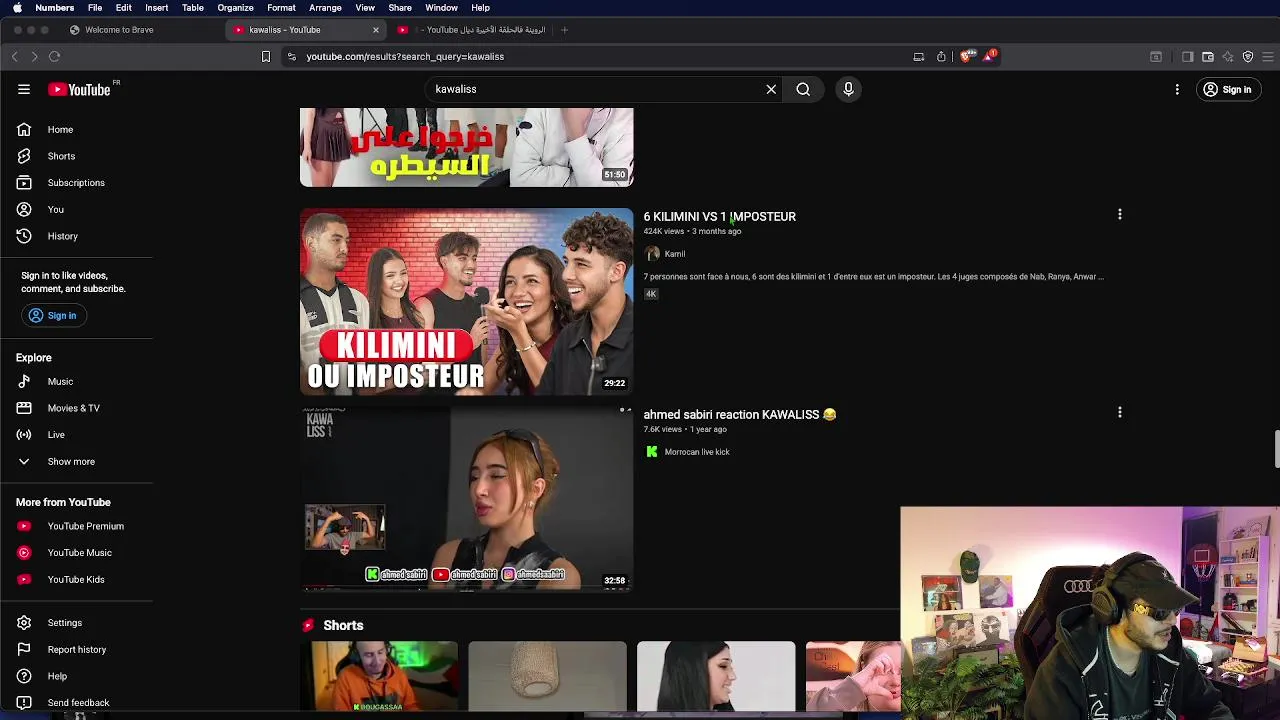Click the sidebar Sign in button
The height and width of the screenshot is (720, 1280).
tap(53, 315)
